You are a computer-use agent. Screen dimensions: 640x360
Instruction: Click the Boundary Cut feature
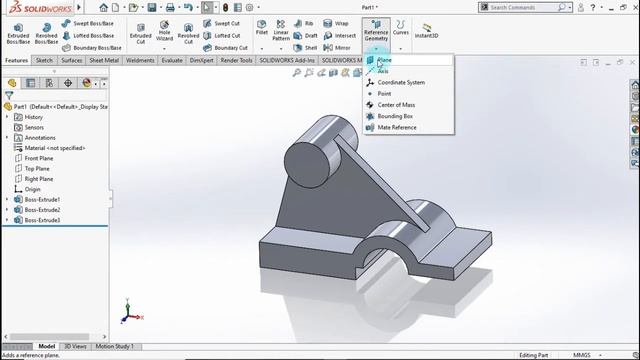[x=225, y=48]
